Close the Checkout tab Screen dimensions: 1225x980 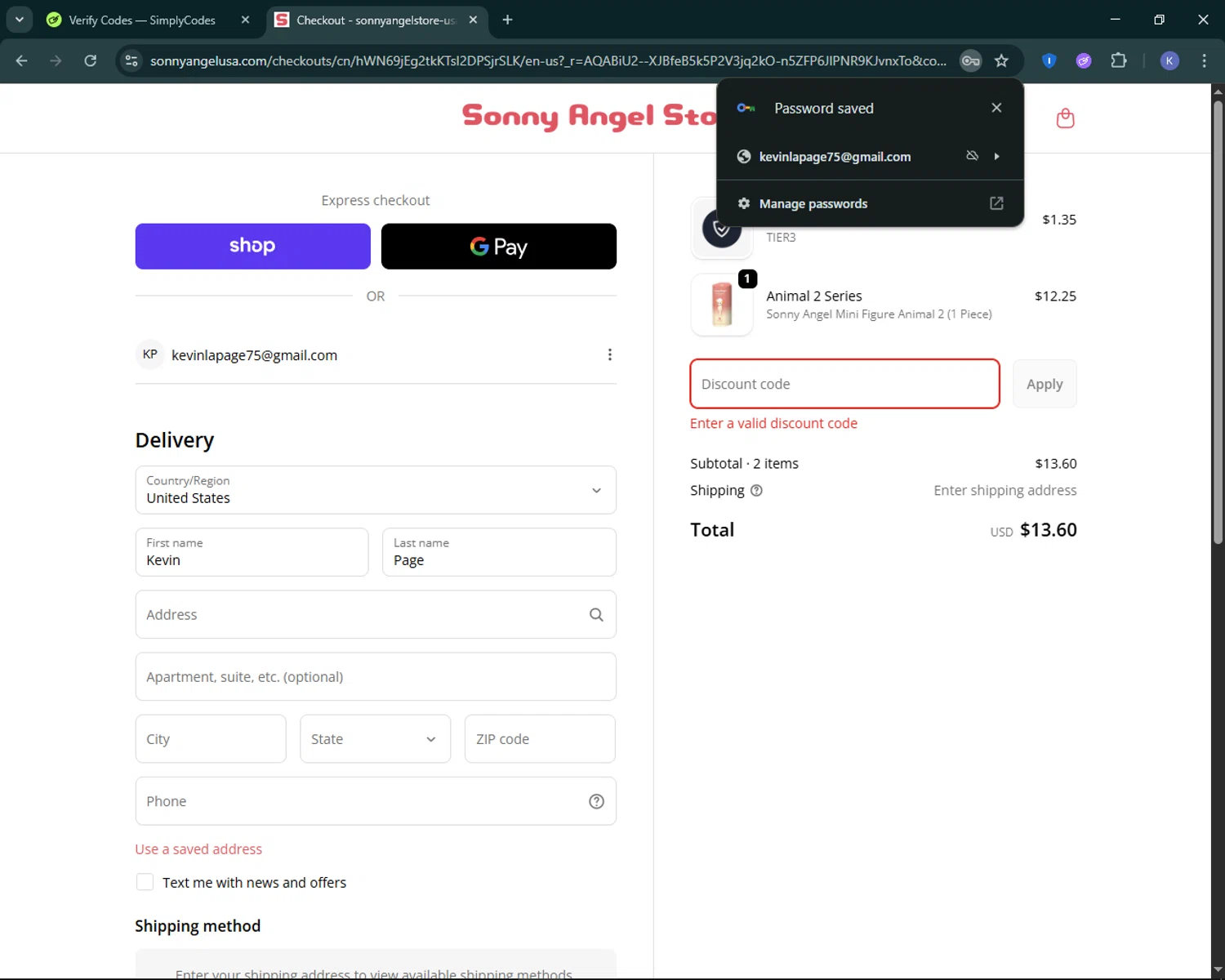pyautogui.click(x=473, y=20)
